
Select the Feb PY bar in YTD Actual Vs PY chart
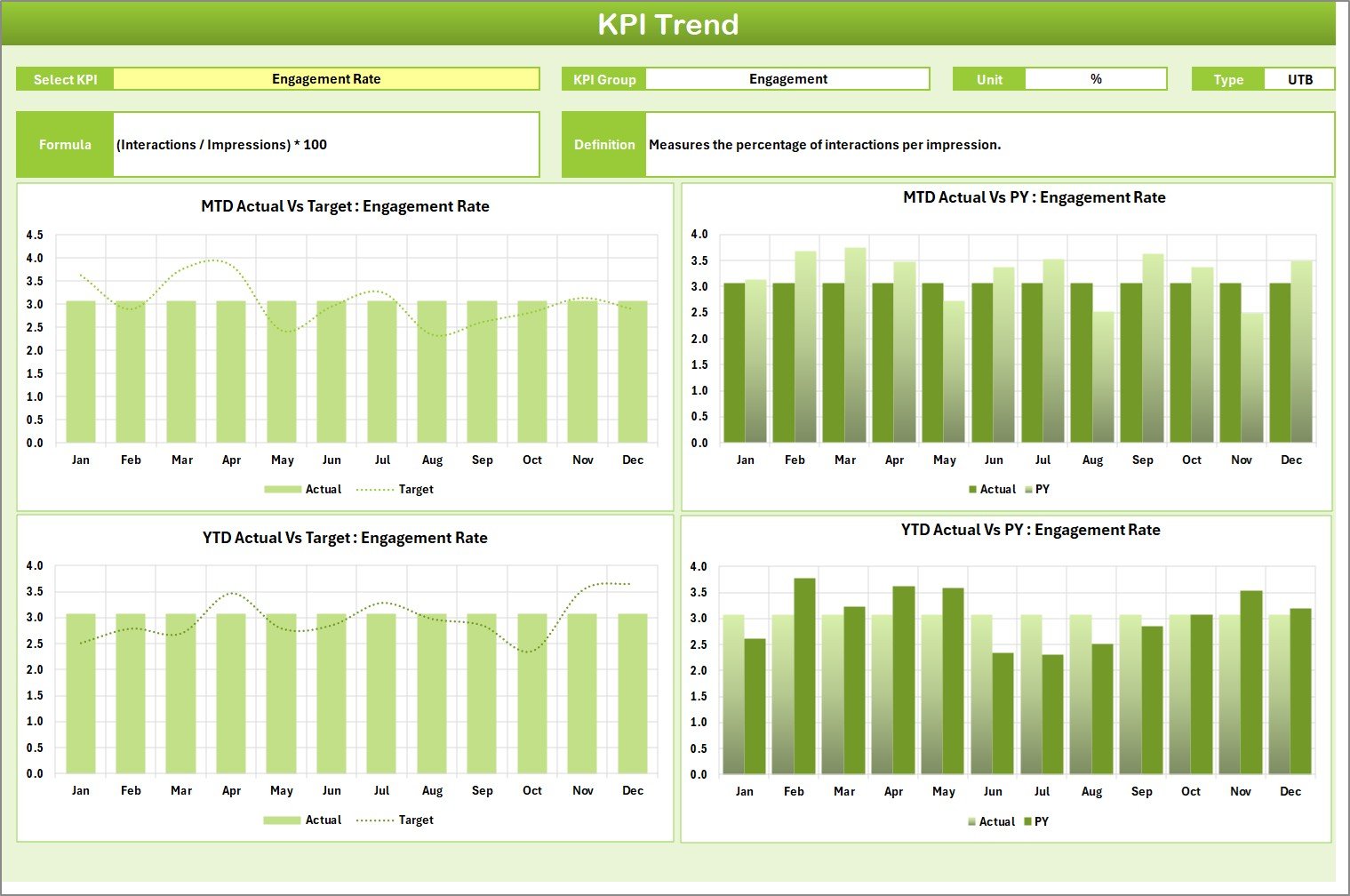804,676
